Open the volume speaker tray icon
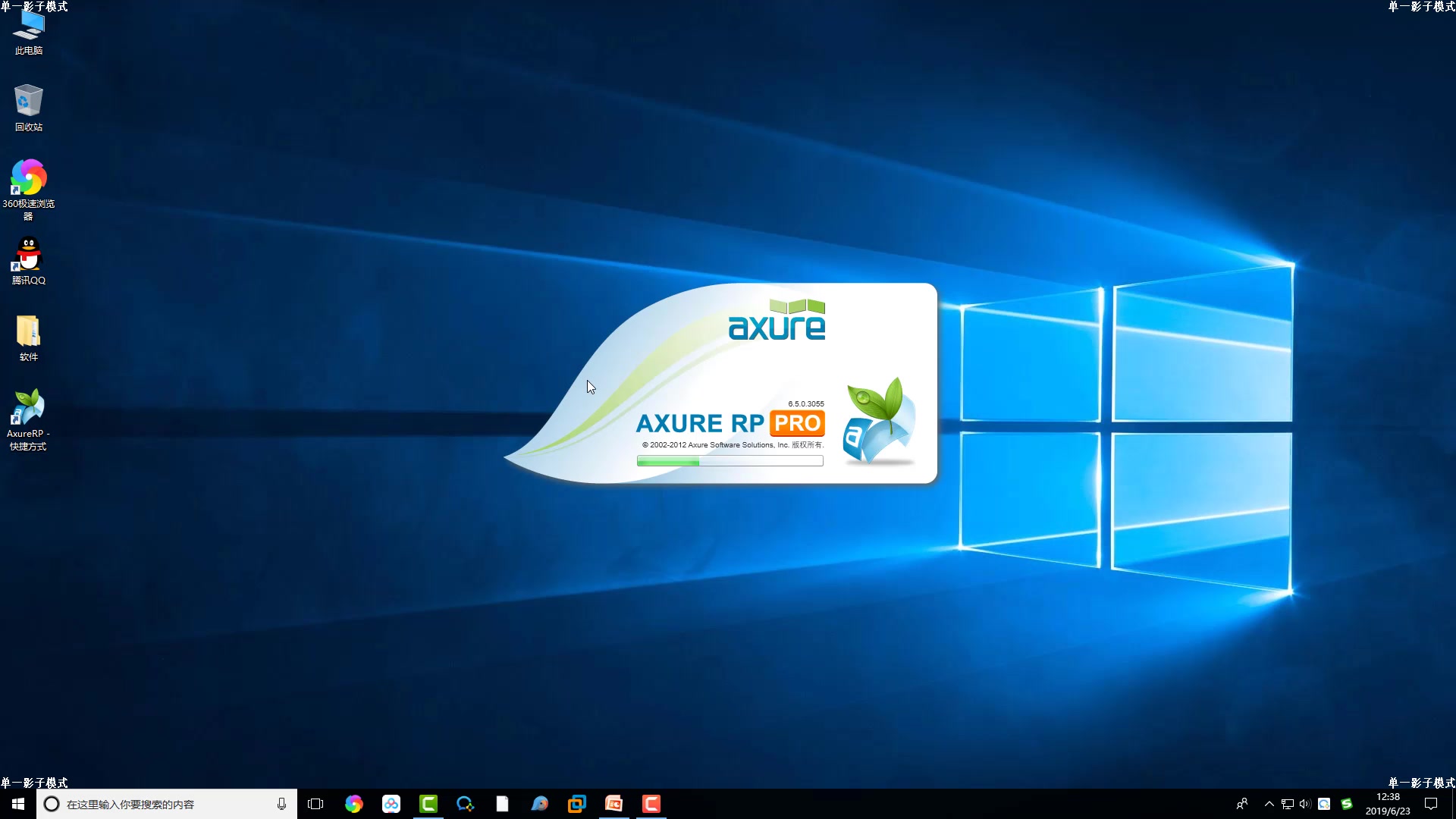The image size is (1456, 819). [1305, 804]
